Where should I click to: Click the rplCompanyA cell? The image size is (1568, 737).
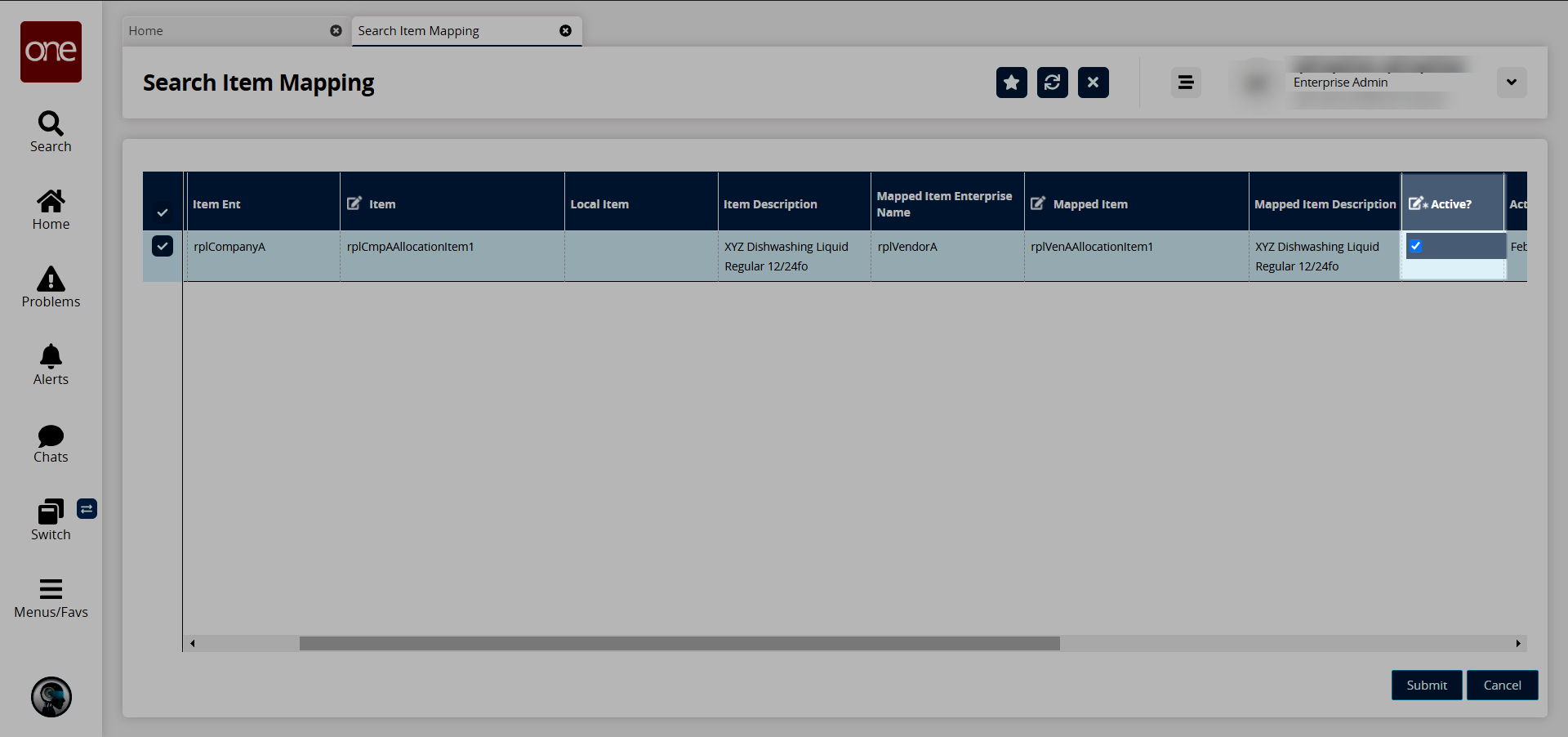coord(263,257)
